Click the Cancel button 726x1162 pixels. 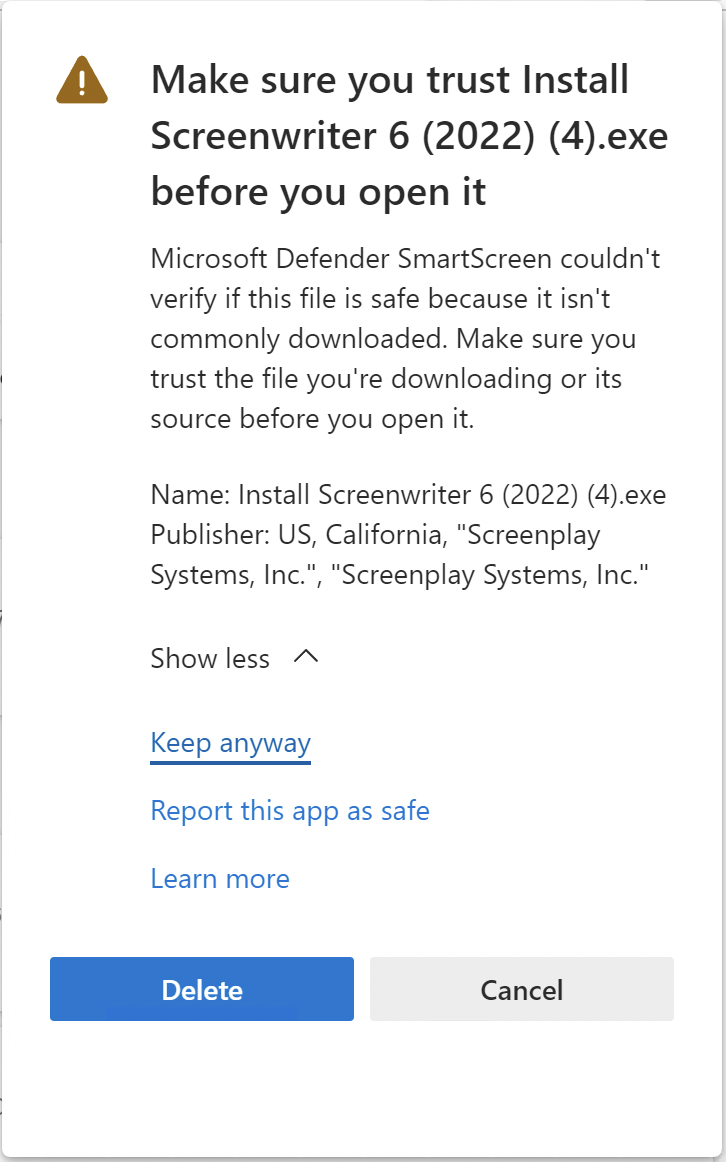pos(522,989)
